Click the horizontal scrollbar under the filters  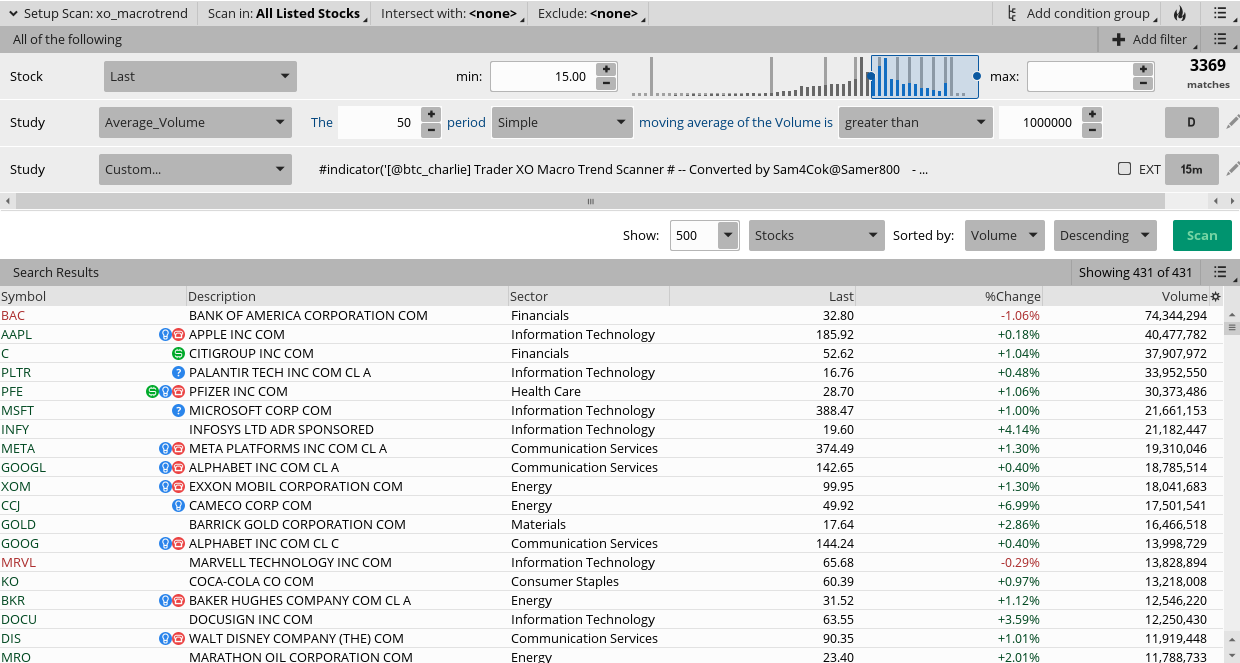pyautogui.click(x=590, y=201)
